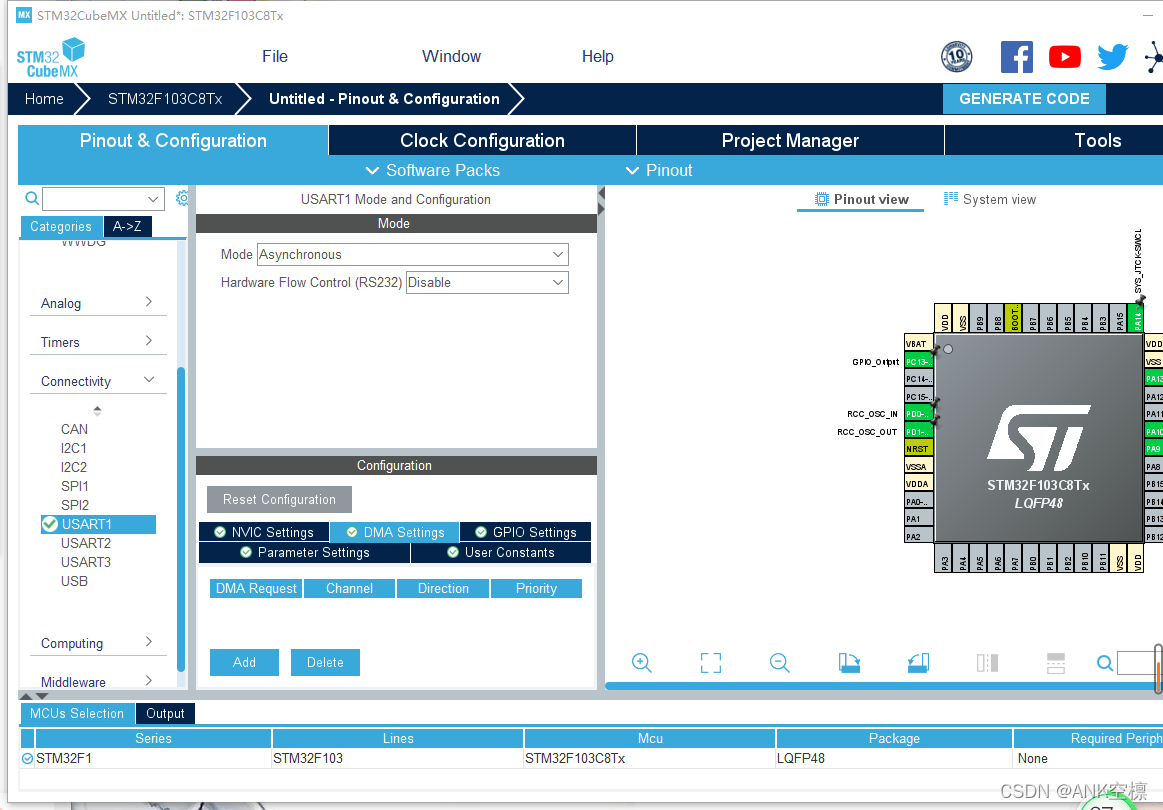
Task: Select the VBAT pin on chip
Action: click(918, 343)
